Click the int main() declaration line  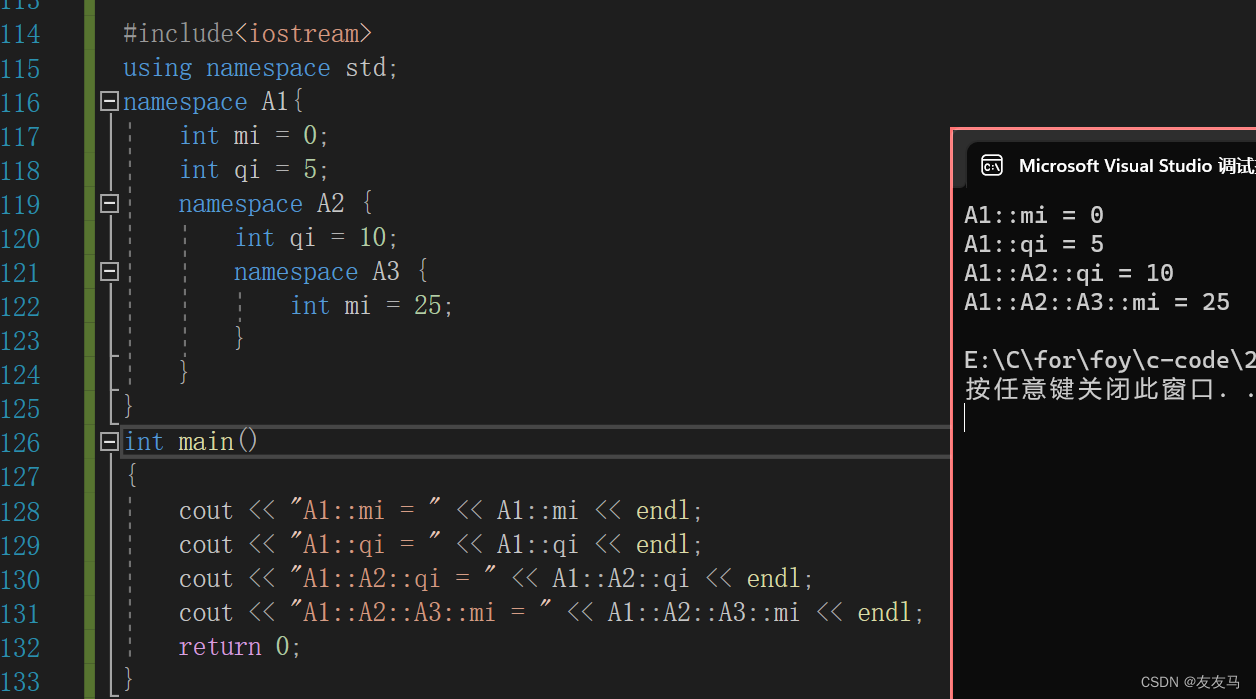(190, 440)
